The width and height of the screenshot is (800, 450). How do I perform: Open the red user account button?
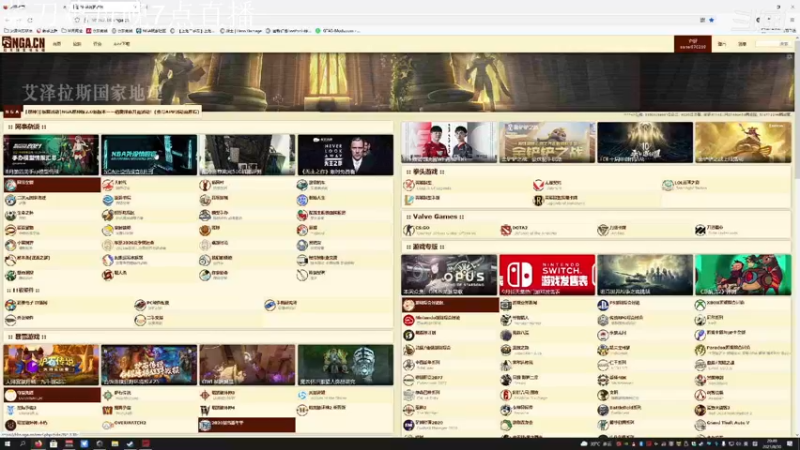tap(692, 44)
